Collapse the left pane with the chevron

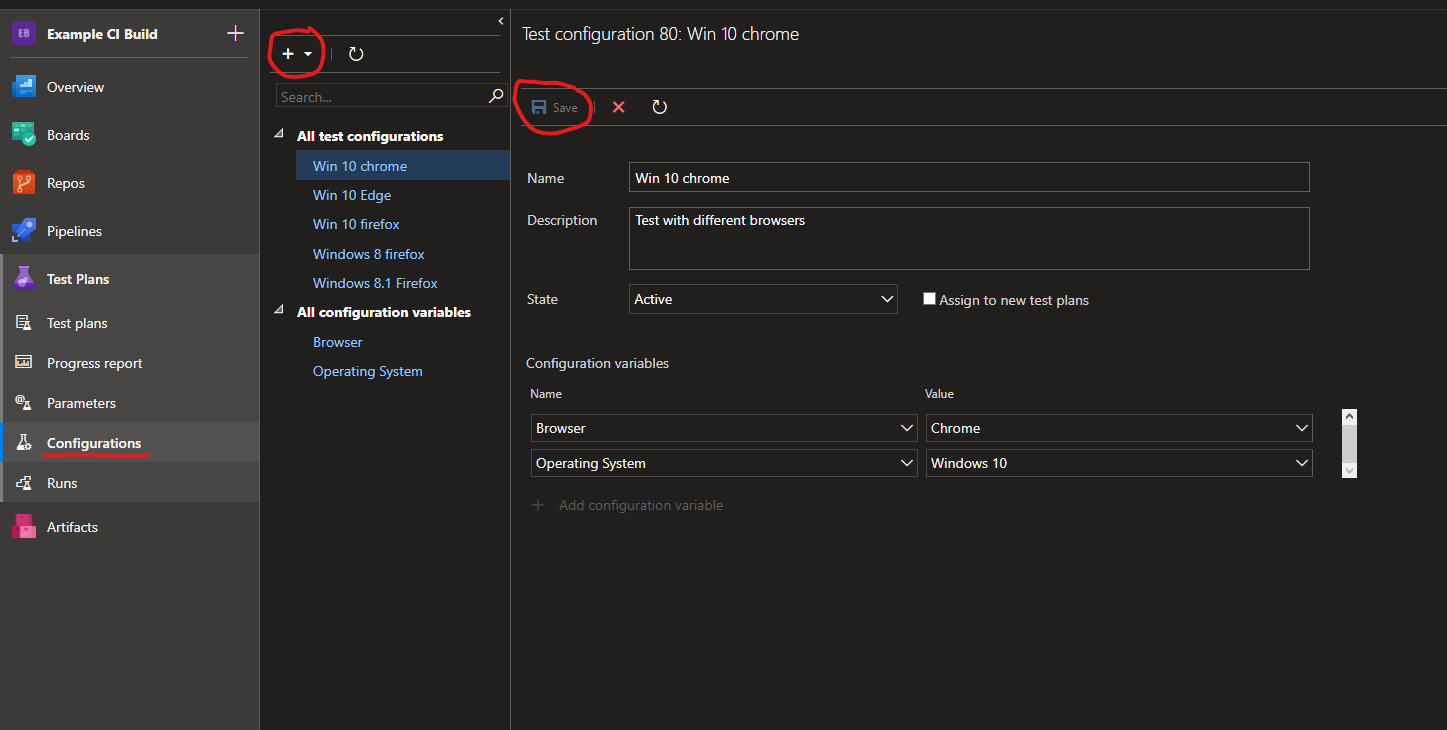[x=500, y=21]
